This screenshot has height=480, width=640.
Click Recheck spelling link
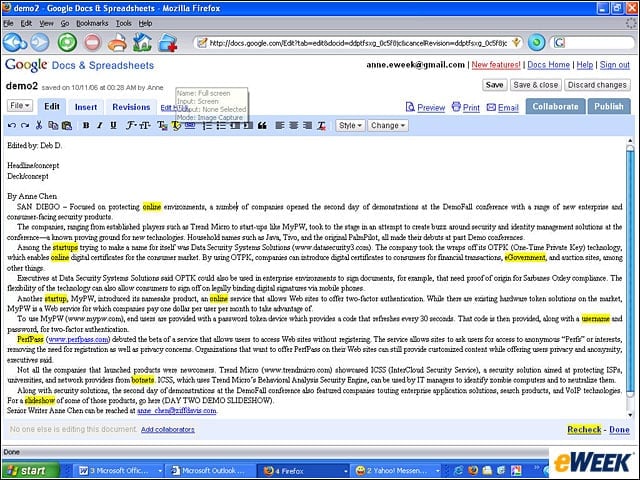pos(584,429)
